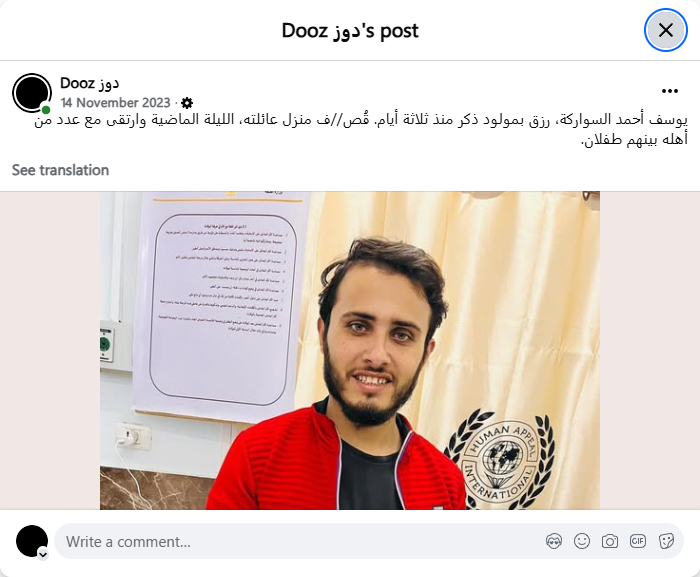This screenshot has width=700, height=577.
Task: Click the Dooz post dialog title
Action: click(x=350, y=31)
